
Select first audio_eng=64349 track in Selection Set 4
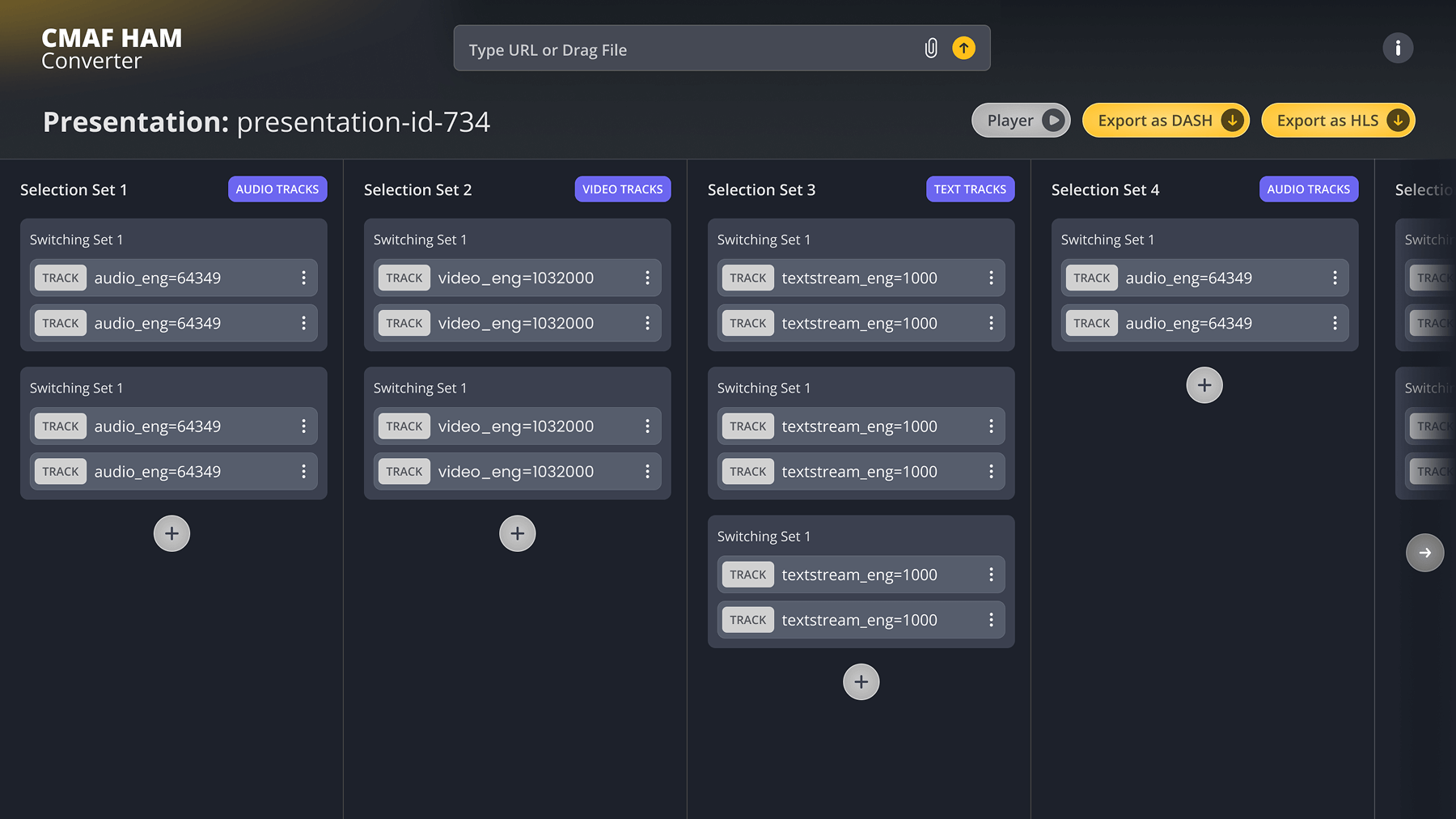1187,278
